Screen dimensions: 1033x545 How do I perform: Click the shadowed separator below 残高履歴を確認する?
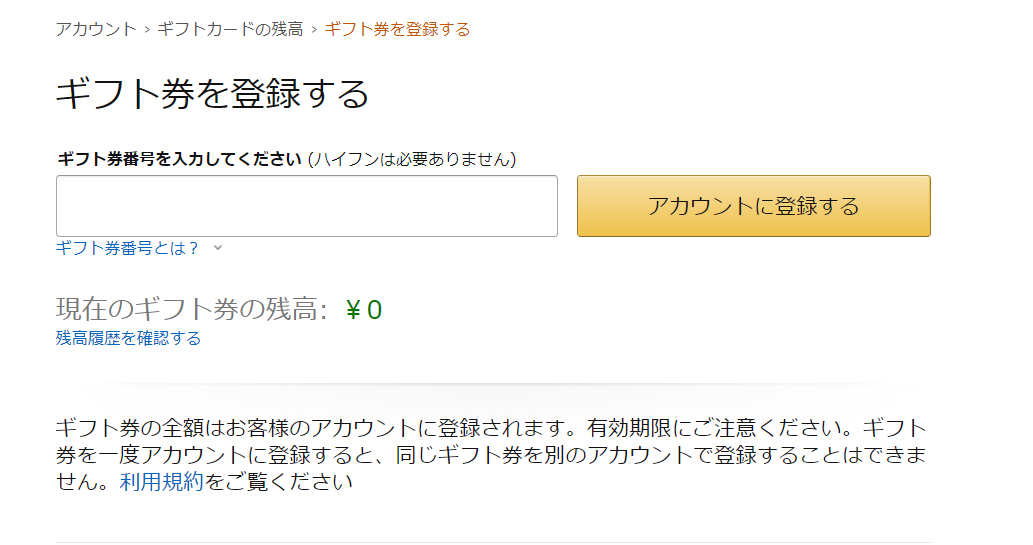click(493, 383)
